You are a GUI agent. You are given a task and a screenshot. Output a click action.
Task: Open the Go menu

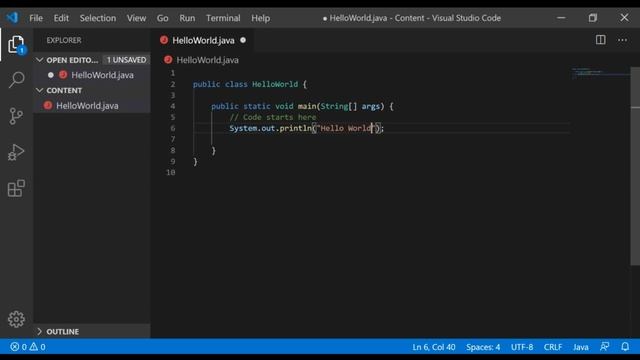[162, 18]
